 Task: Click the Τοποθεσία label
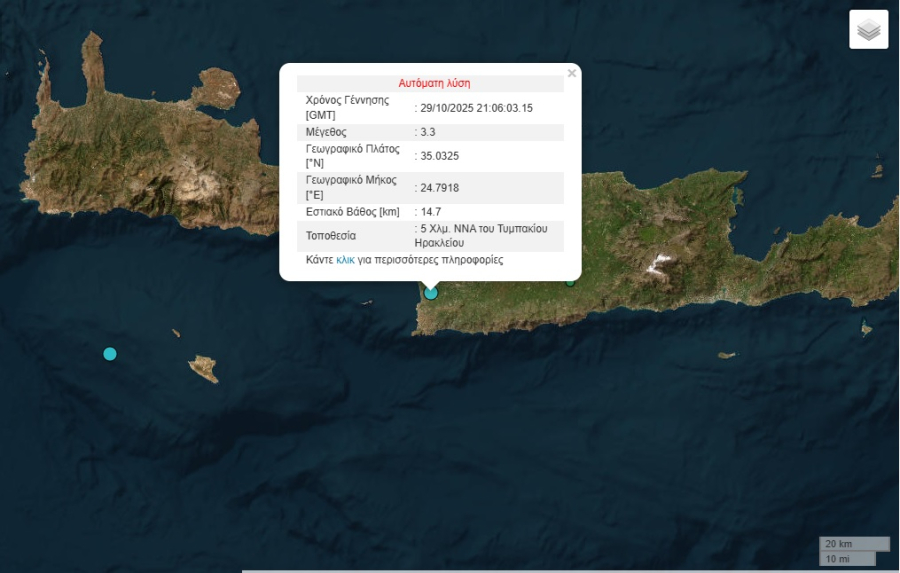pos(331,236)
